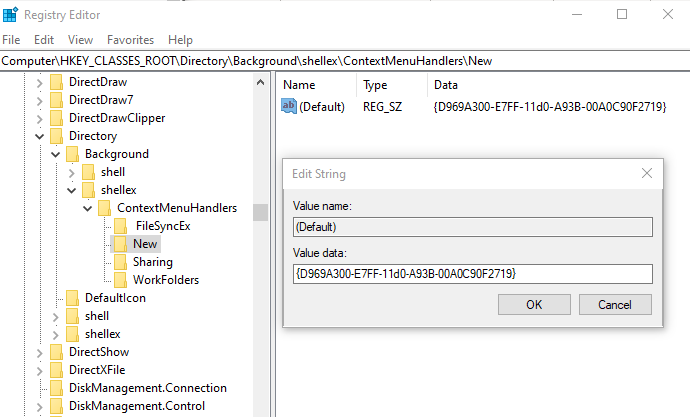Minimize the Registry Editor window
Screen dimensions: 690x417
577,14
